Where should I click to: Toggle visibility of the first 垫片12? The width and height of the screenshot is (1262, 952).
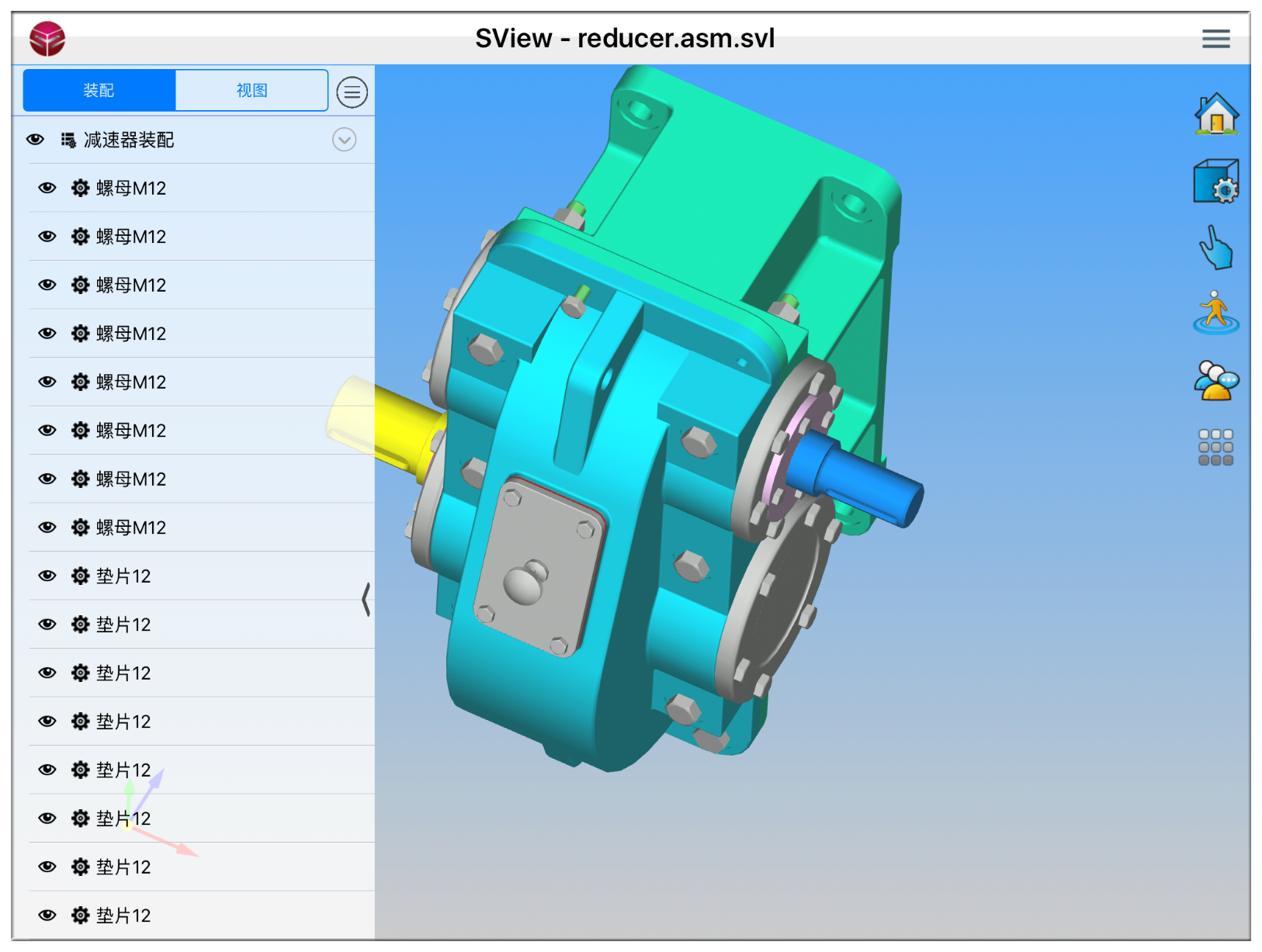47,576
